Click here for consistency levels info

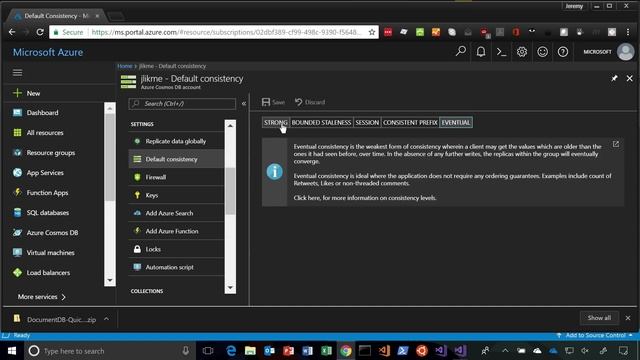(365, 198)
